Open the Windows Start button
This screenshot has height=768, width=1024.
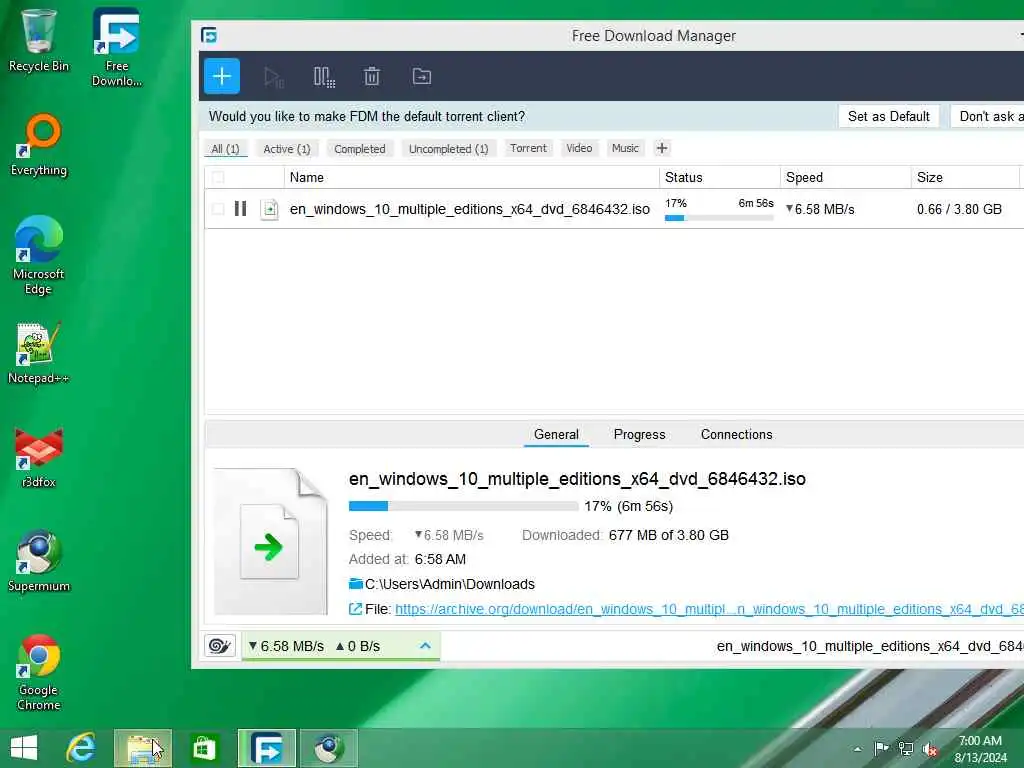[x=24, y=748]
